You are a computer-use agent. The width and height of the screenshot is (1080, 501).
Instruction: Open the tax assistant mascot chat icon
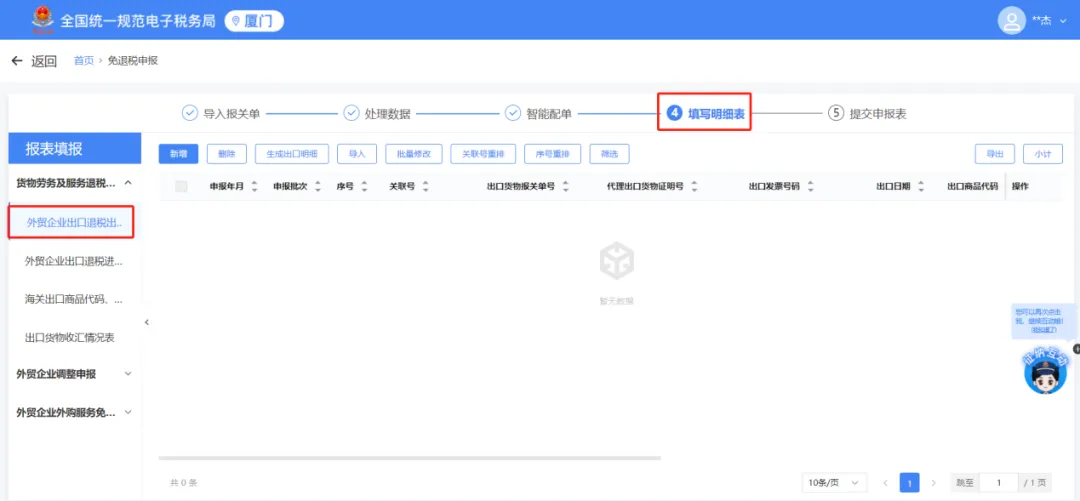[1045, 371]
